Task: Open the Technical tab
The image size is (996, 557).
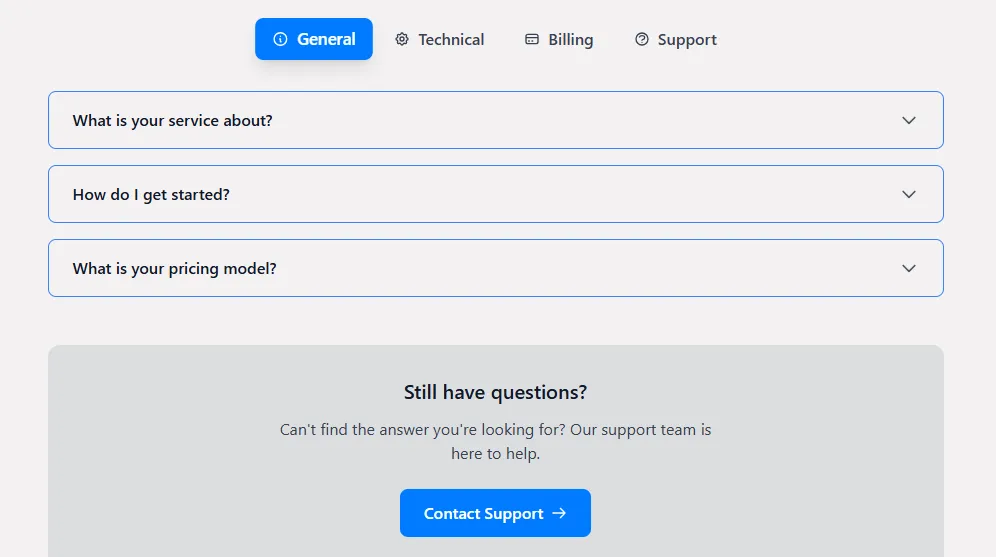Action: 450,39
